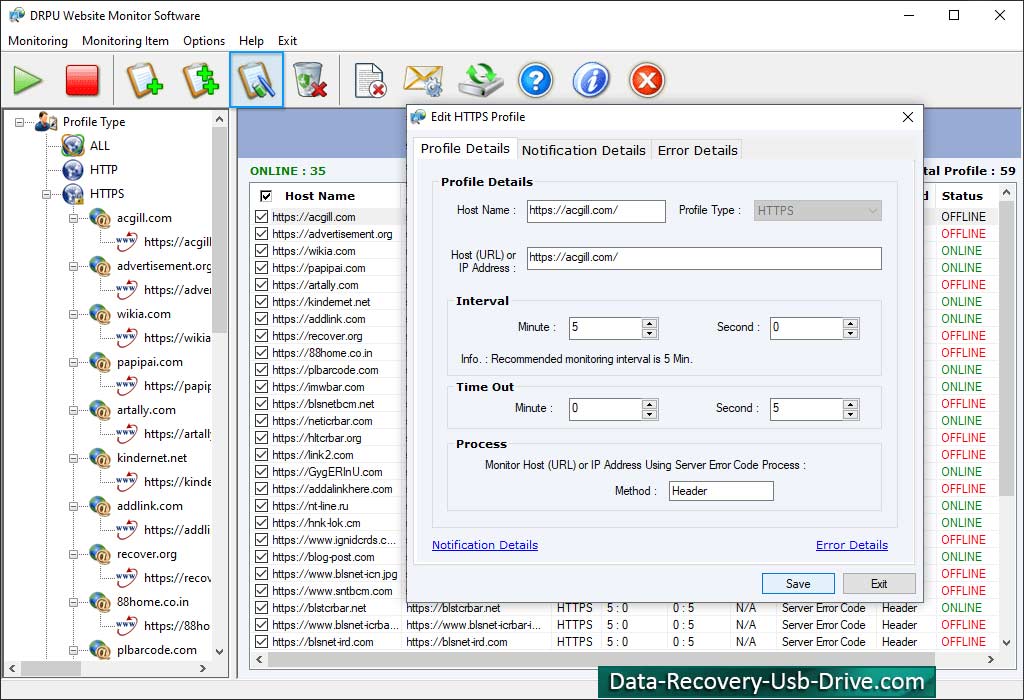Collapse the acgill.com tree node
The width and height of the screenshot is (1024, 700).
(73, 218)
